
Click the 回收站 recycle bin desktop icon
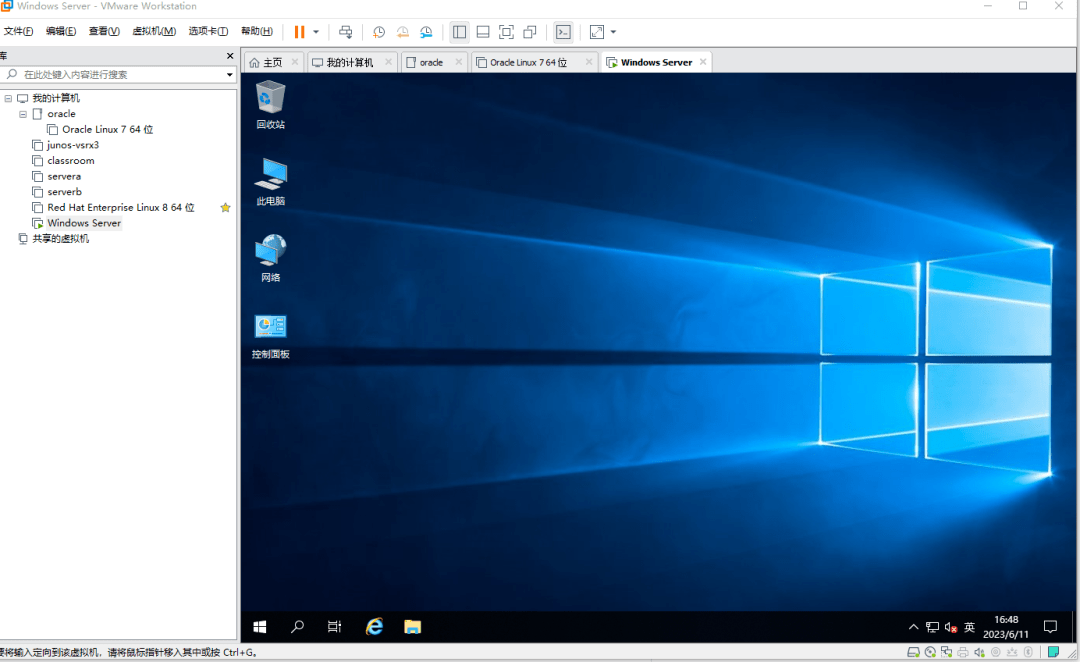(x=271, y=105)
